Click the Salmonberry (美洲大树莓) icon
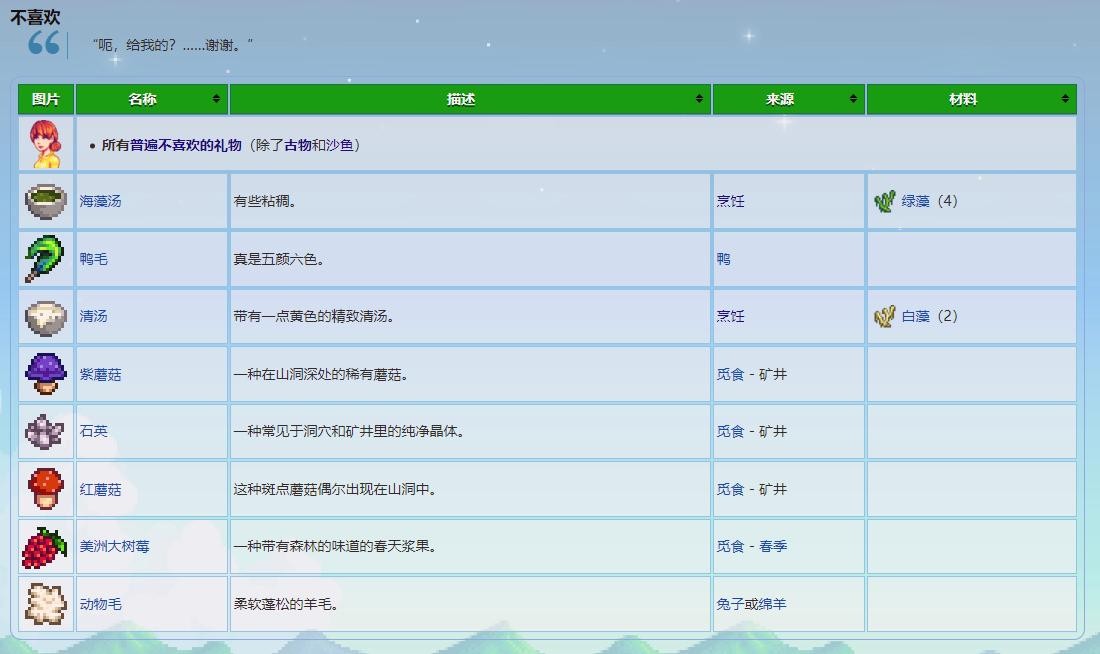The width and height of the screenshot is (1100, 654). 45,547
